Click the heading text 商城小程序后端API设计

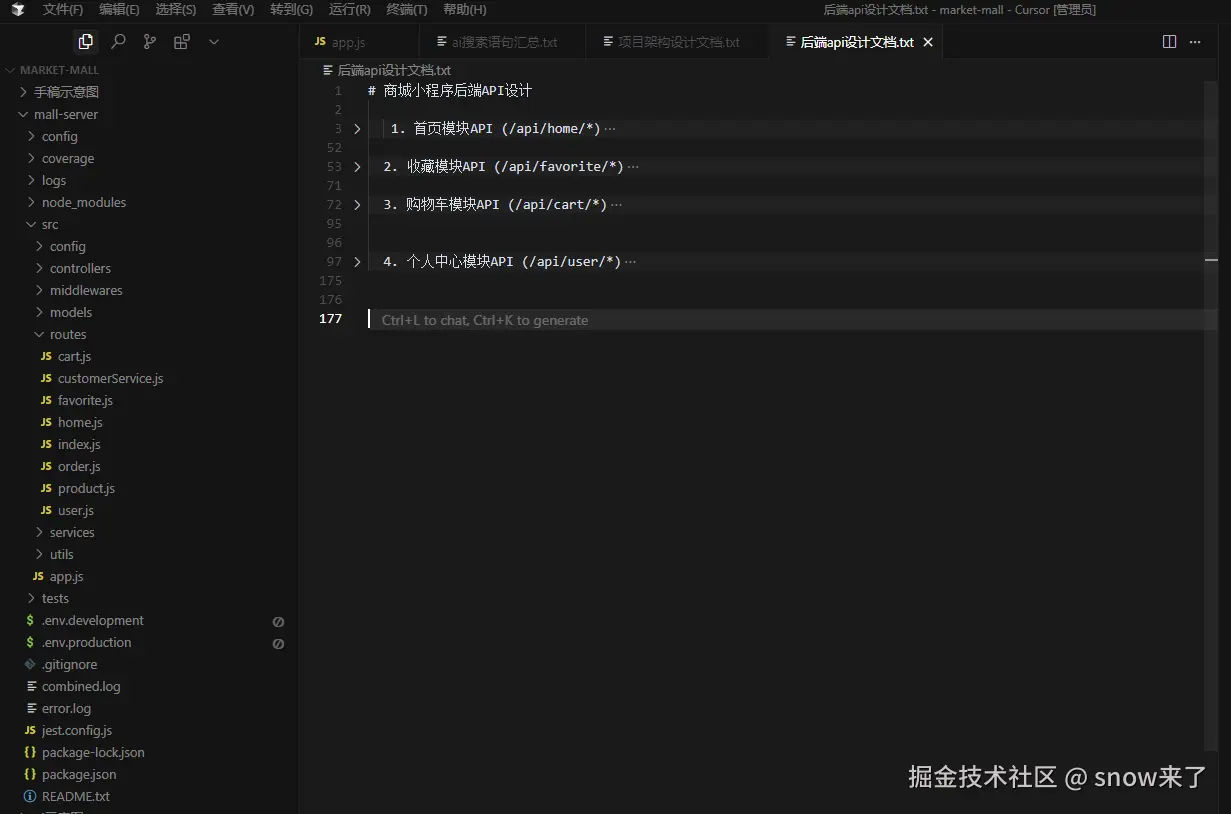(x=458, y=91)
